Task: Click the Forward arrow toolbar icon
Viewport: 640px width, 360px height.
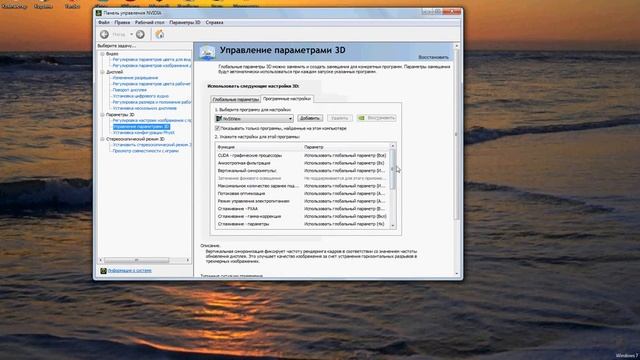Action: click(x=140, y=34)
